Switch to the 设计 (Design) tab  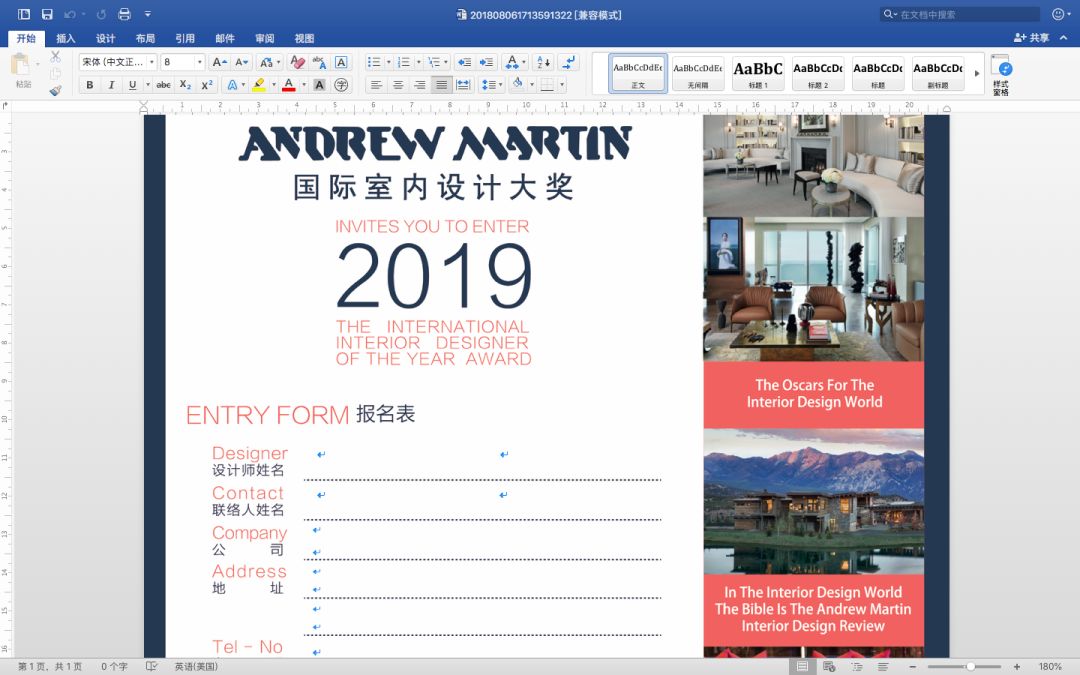(x=105, y=39)
